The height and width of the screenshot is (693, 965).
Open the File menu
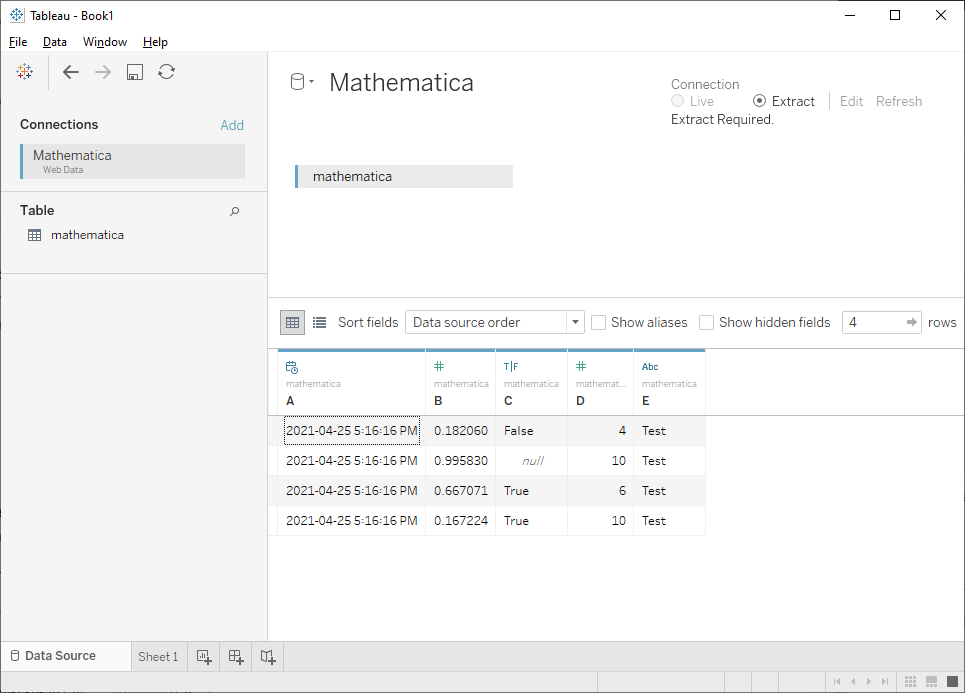click(18, 42)
